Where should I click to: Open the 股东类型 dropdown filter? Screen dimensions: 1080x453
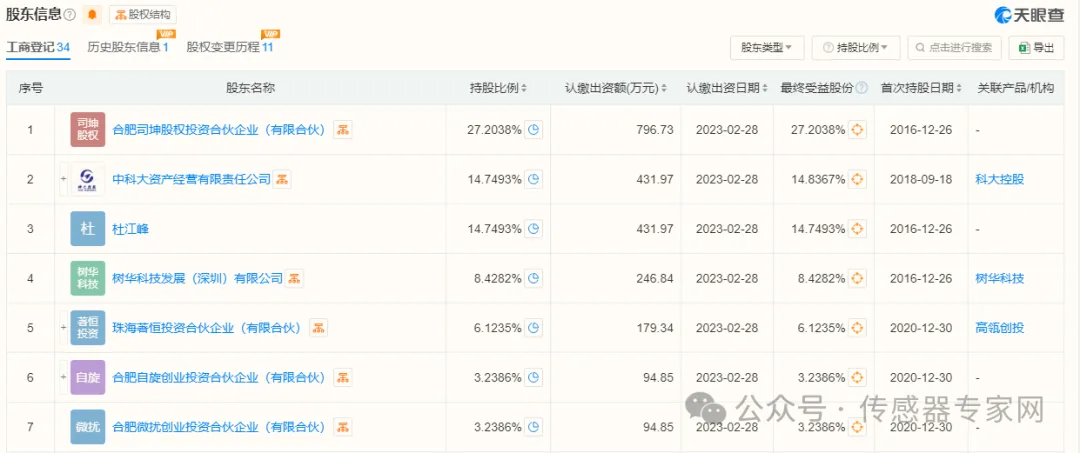tap(767, 48)
